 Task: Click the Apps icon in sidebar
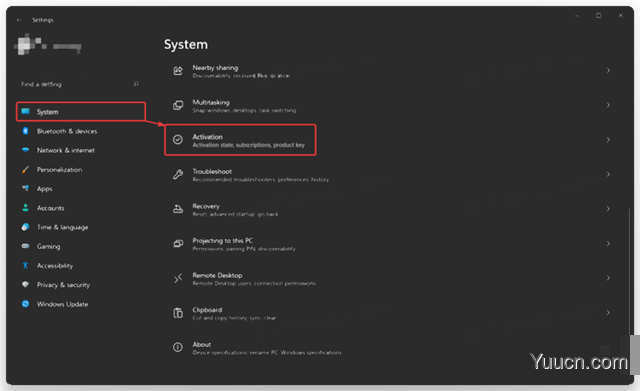[x=25, y=188]
